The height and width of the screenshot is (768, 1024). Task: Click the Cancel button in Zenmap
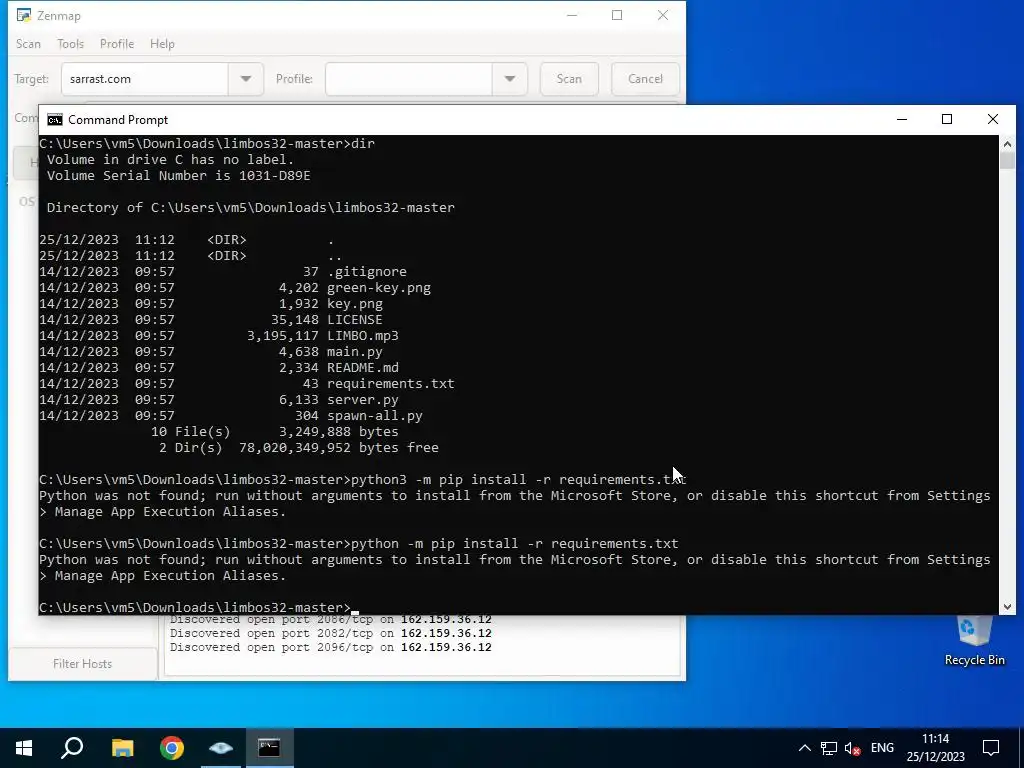coord(645,79)
